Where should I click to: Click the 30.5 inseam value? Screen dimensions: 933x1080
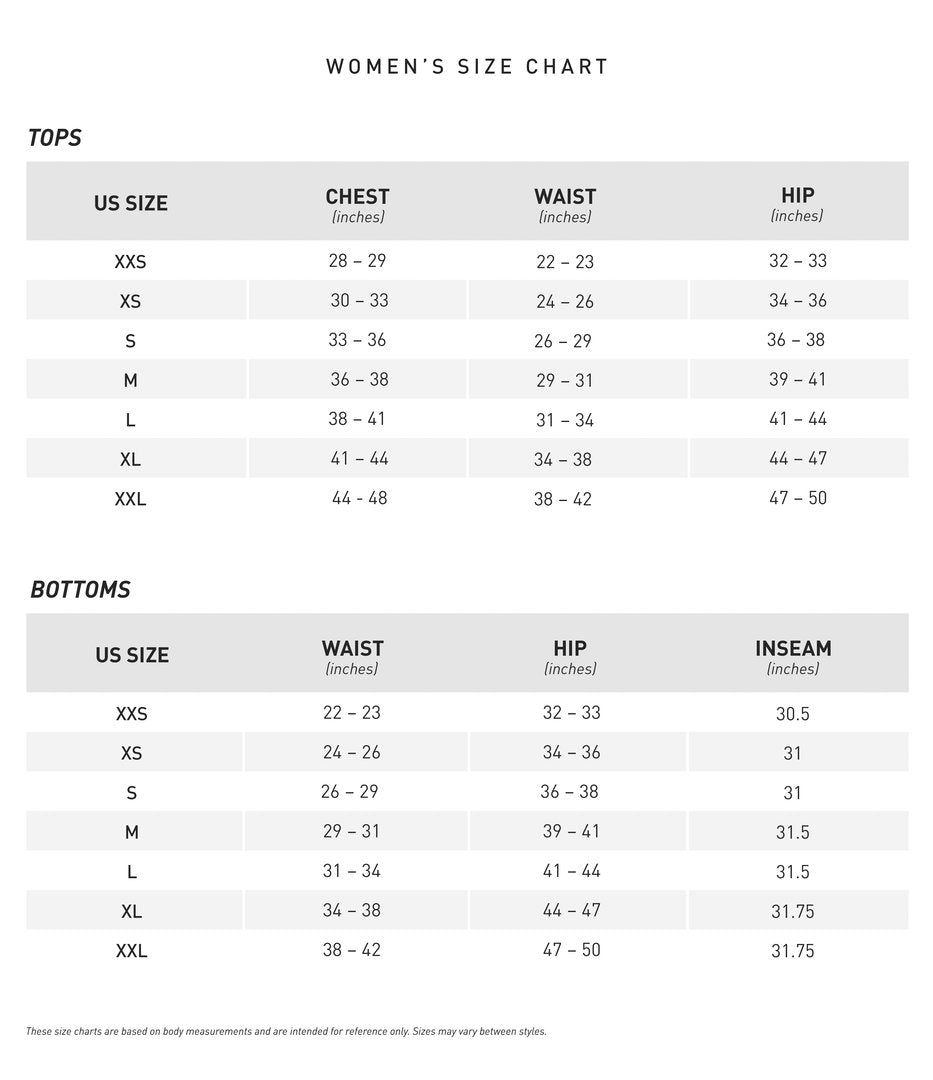click(x=792, y=714)
